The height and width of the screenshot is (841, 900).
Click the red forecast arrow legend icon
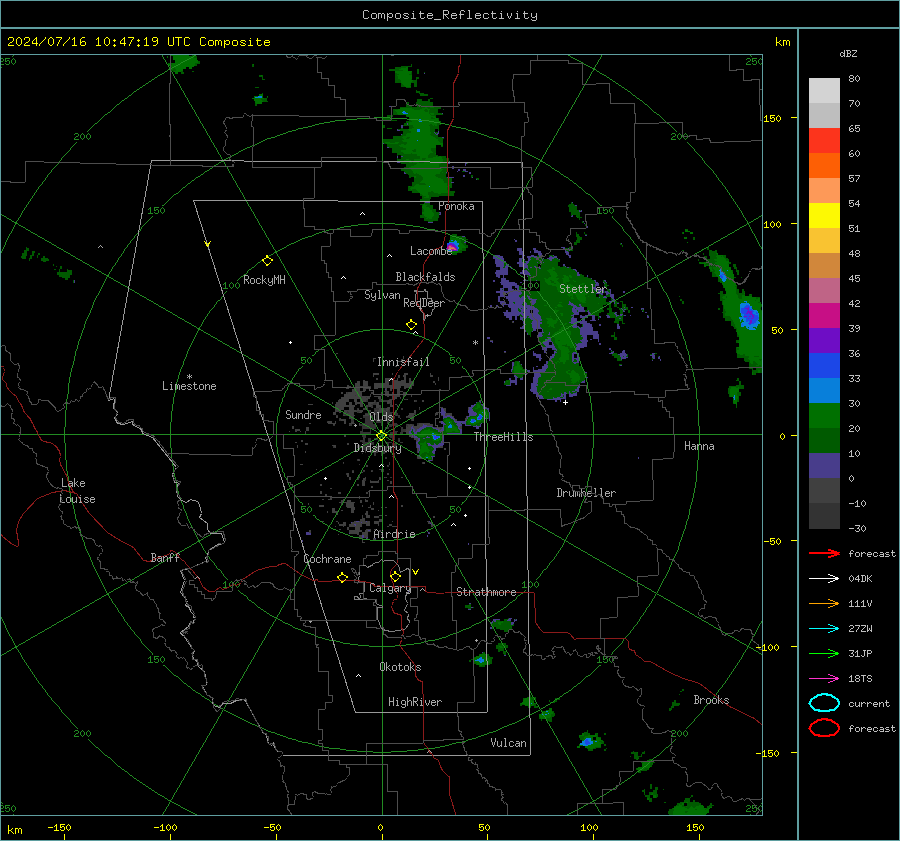click(824, 553)
